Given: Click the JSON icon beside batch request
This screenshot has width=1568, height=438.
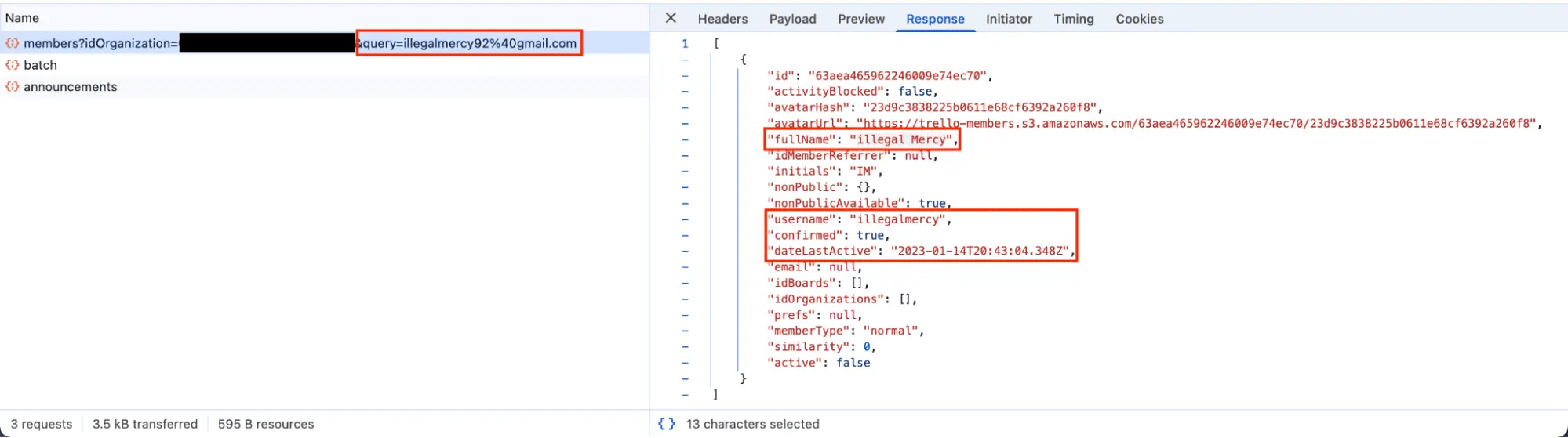Looking at the screenshot, I should coord(12,65).
